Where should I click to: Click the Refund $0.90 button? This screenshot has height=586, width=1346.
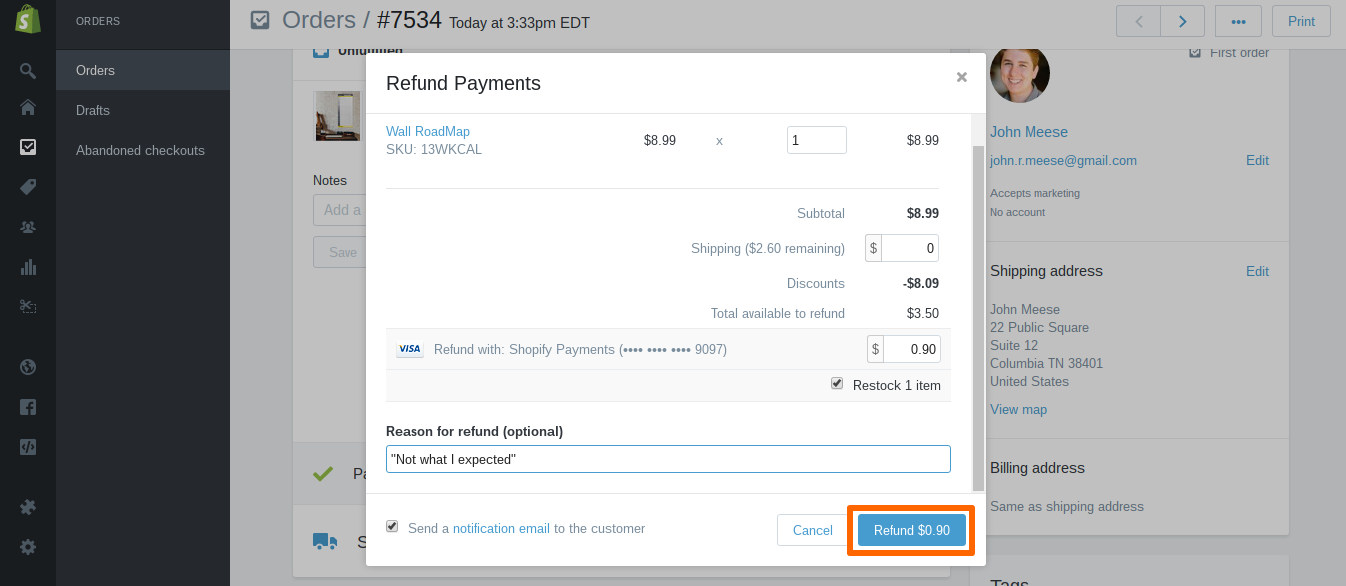[912, 530]
